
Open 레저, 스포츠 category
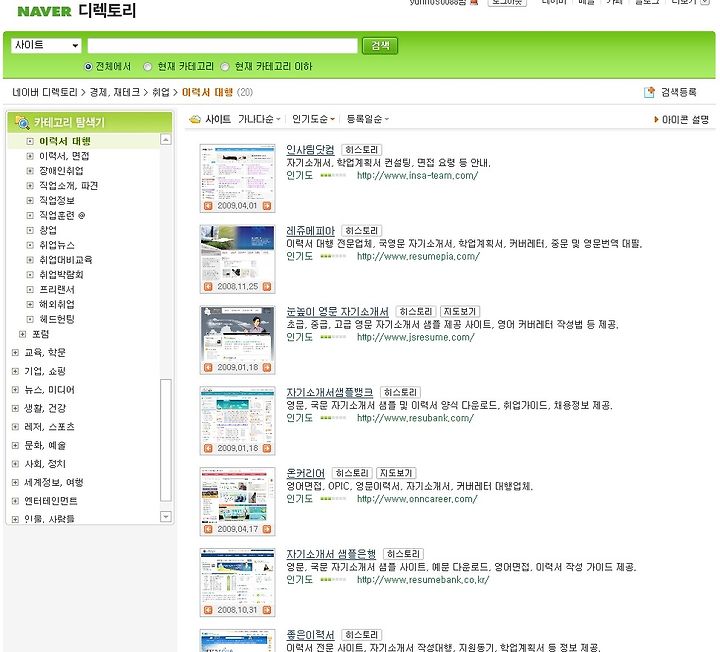49,427
